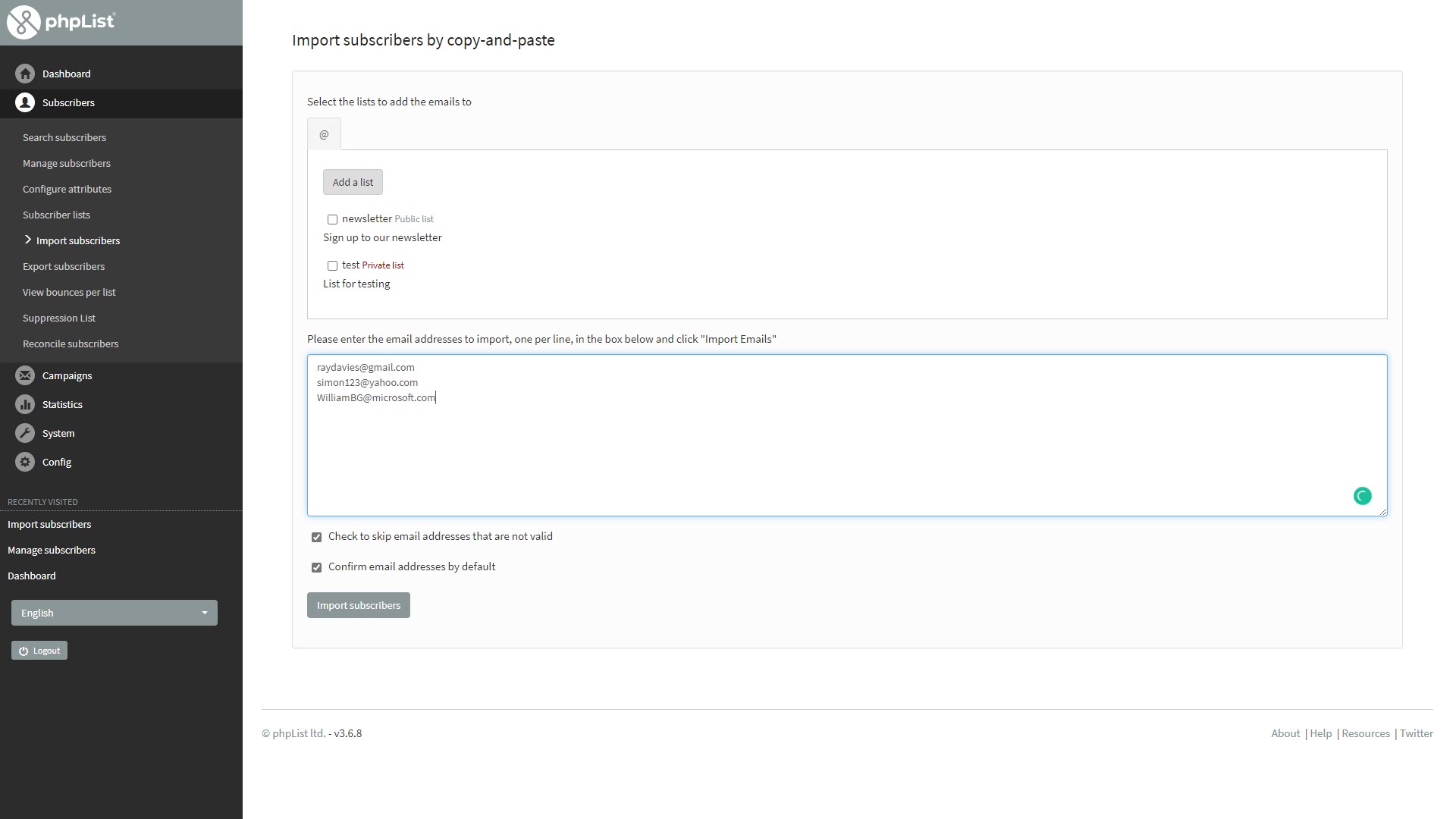The image size is (1456, 819).
Task: Click the Dashboard home icon
Action: point(25,74)
